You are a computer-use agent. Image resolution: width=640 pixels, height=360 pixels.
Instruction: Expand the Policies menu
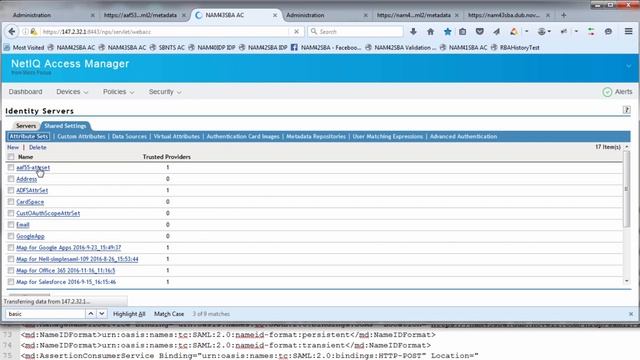118,92
